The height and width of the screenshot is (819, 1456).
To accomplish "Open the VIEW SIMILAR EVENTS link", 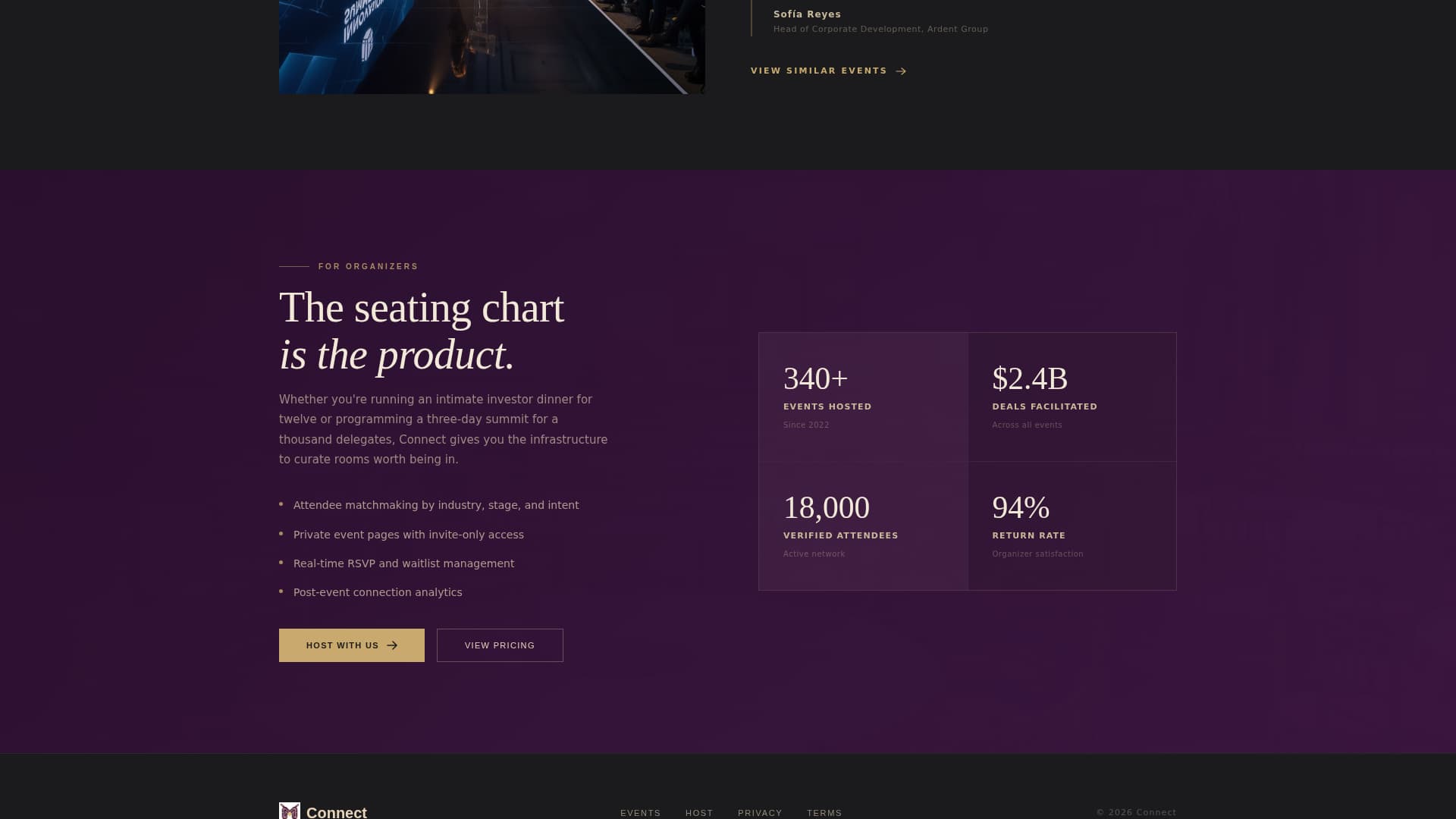I will click(818, 71).
